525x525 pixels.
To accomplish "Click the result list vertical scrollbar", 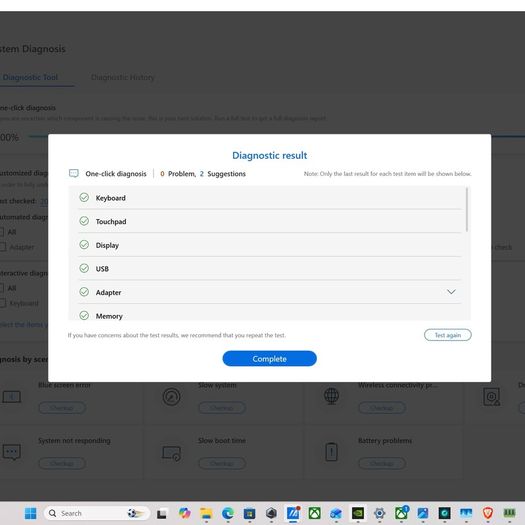I will (467, 210).
